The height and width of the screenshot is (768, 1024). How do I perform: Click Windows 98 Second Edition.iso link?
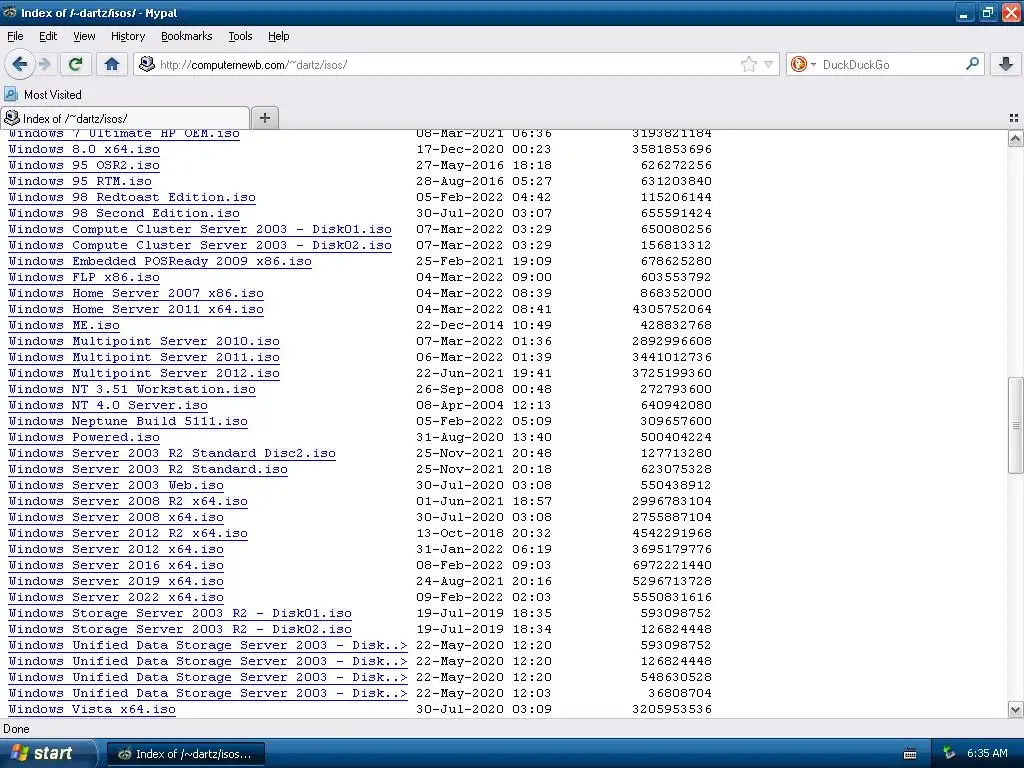point(124,214)
